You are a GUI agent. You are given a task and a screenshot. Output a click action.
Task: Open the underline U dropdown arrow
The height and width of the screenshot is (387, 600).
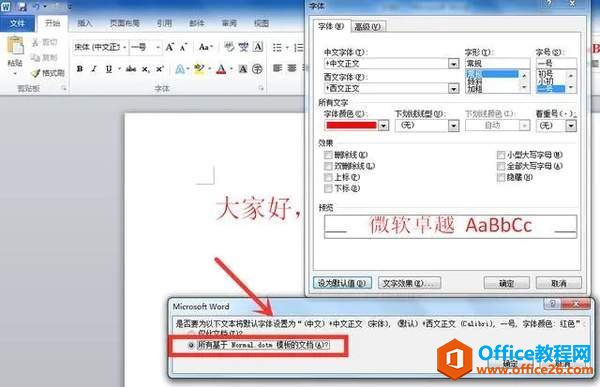tap(119, 69)
